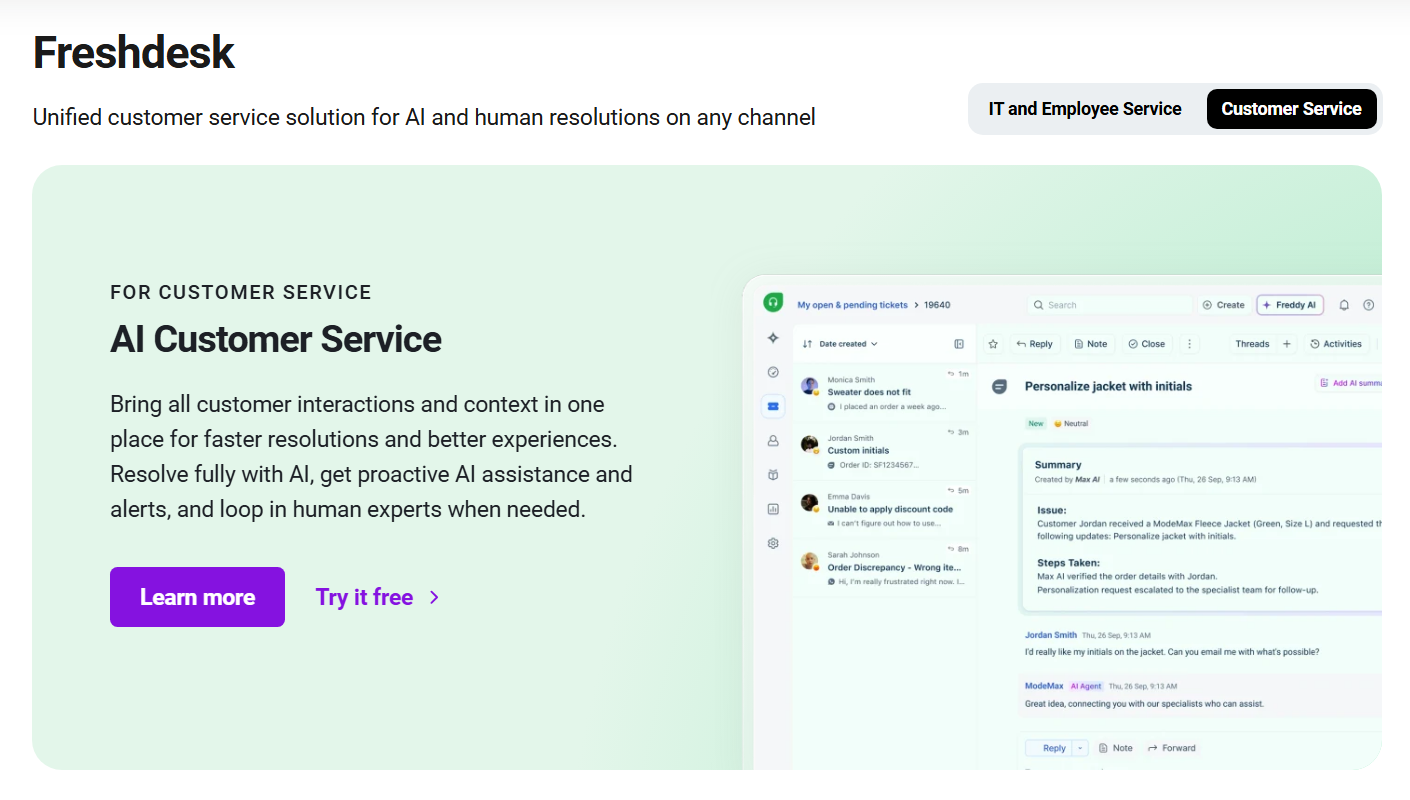Click the AI Customer Service heading

tap(276, 339)
